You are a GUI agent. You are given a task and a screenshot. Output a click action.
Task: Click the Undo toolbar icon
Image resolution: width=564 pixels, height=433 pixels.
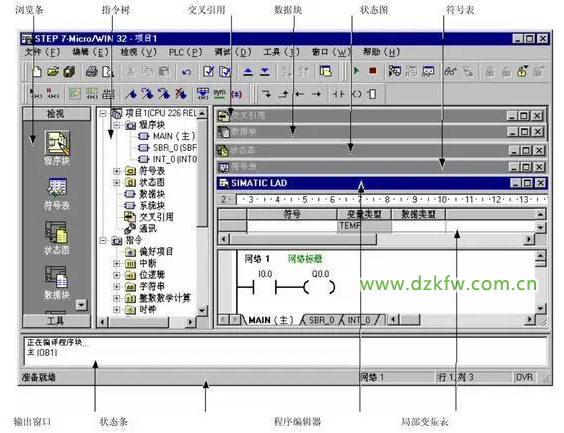[186, 72]
